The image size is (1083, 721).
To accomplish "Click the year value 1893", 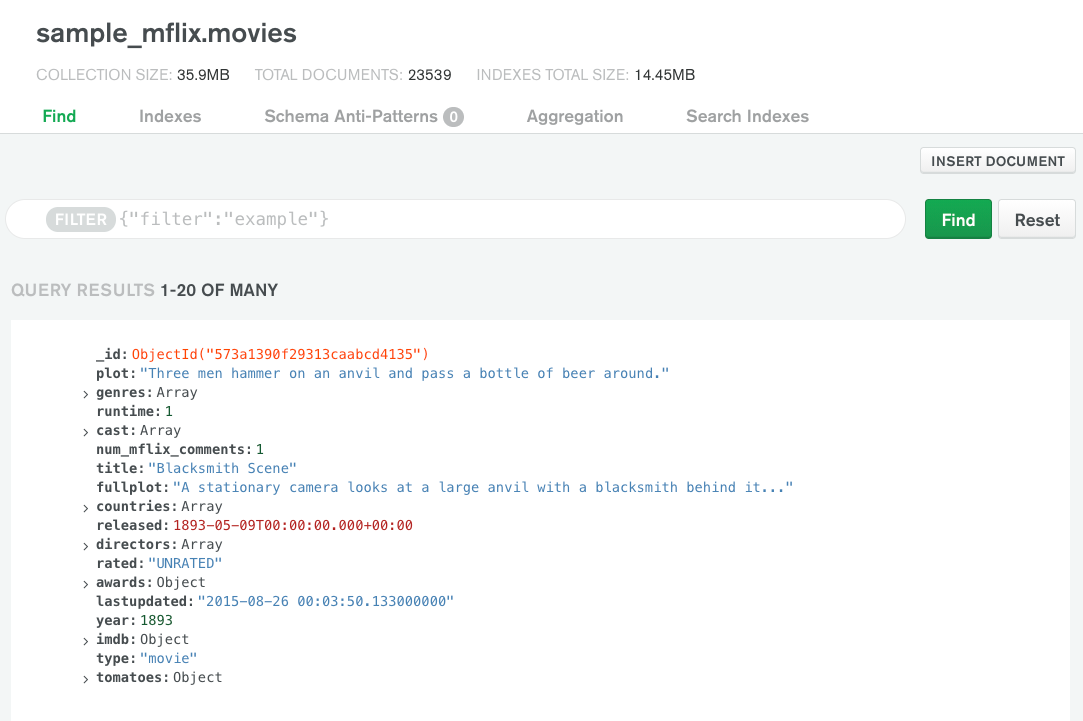I will pos(156,621).
